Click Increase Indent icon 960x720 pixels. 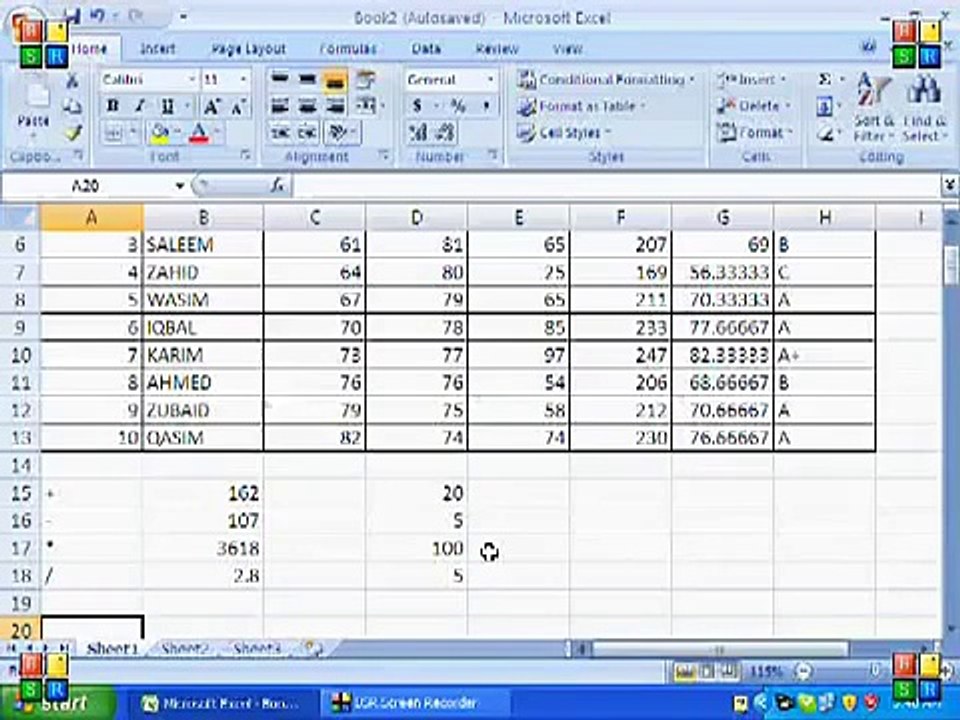[x=307, y=132]
